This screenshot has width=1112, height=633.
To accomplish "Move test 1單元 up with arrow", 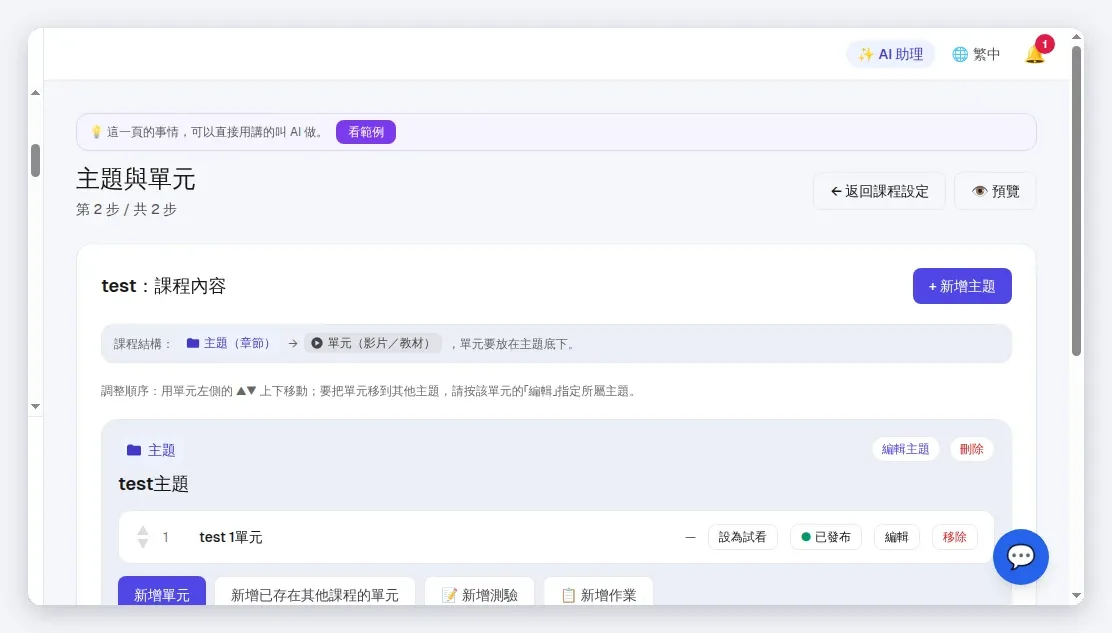I will pyautogui.click(x=143, y=531).
